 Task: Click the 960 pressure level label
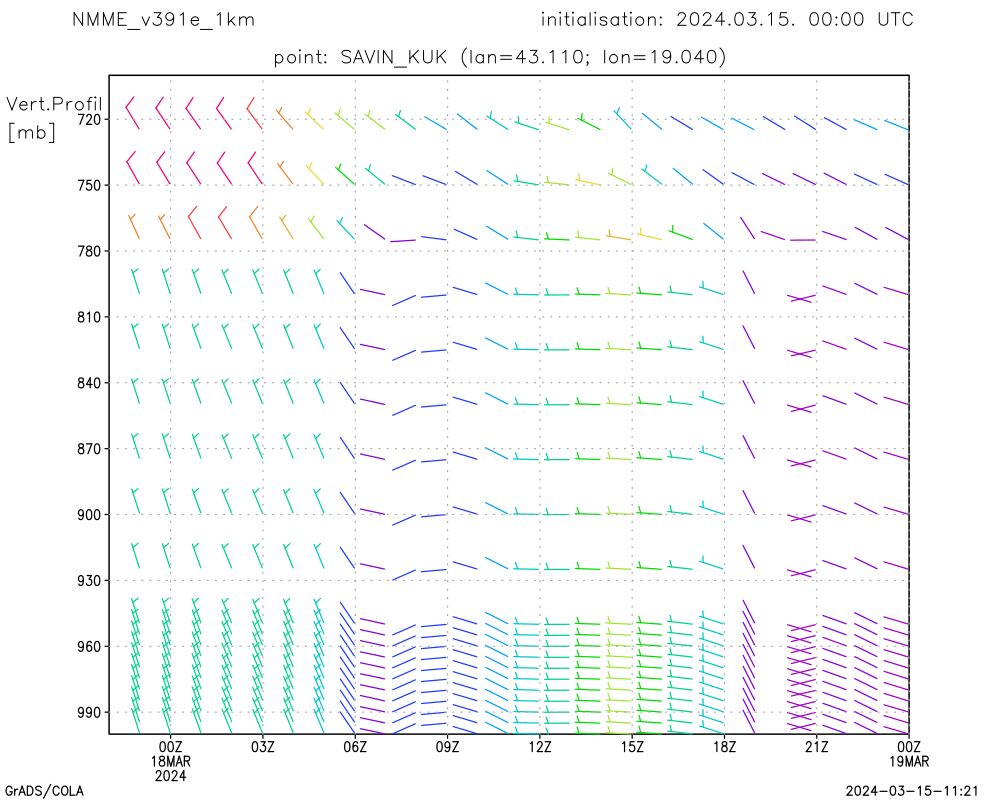(90, 647)
